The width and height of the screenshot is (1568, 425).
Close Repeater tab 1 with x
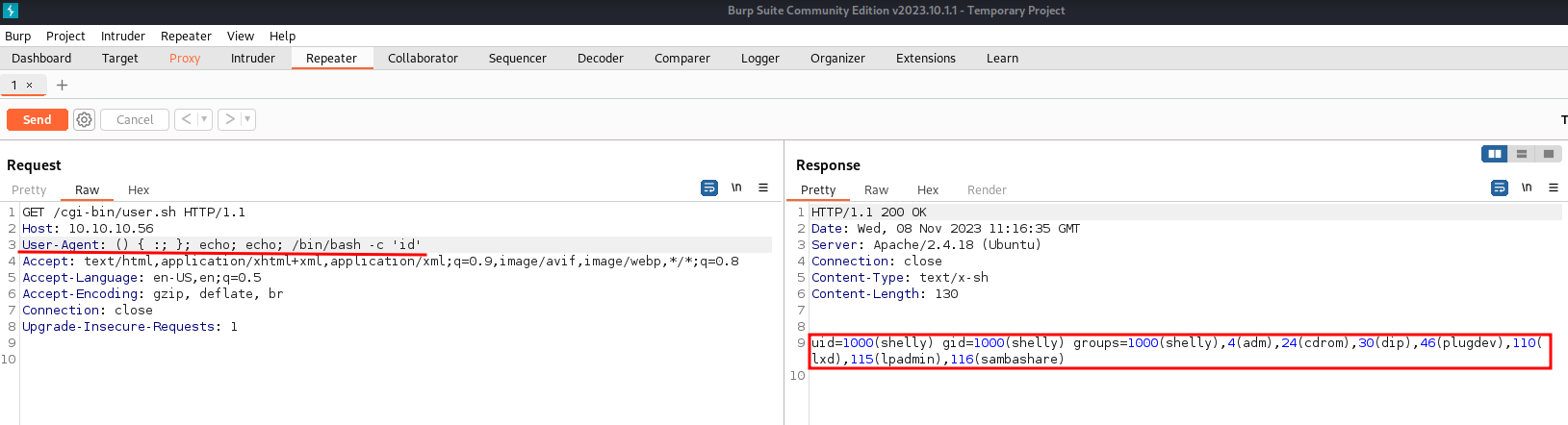(30, 85)
